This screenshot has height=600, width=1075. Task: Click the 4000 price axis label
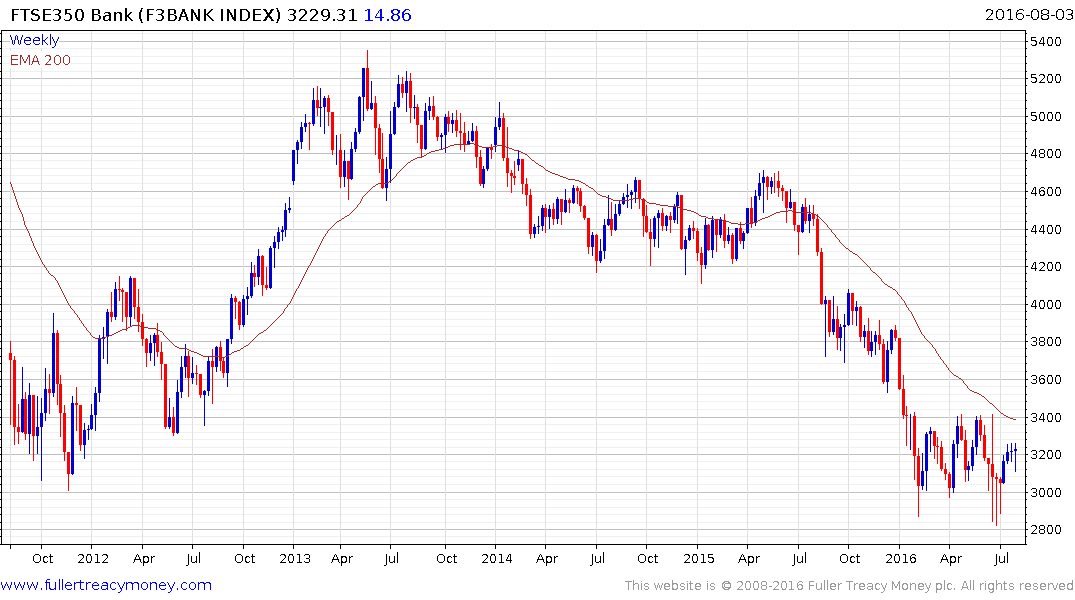(1046, 304)
